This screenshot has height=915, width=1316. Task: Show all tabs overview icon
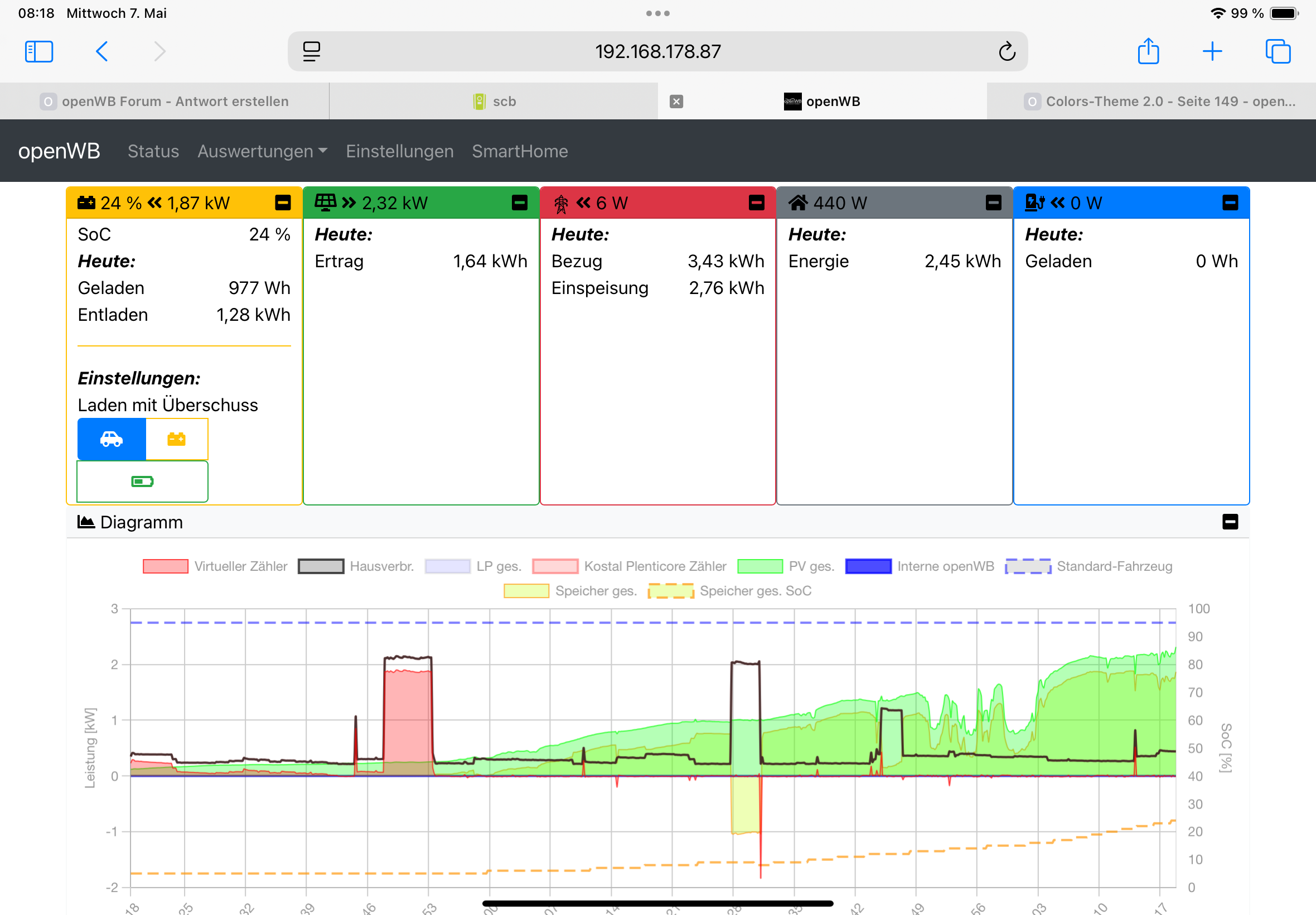pos(1277,51)
